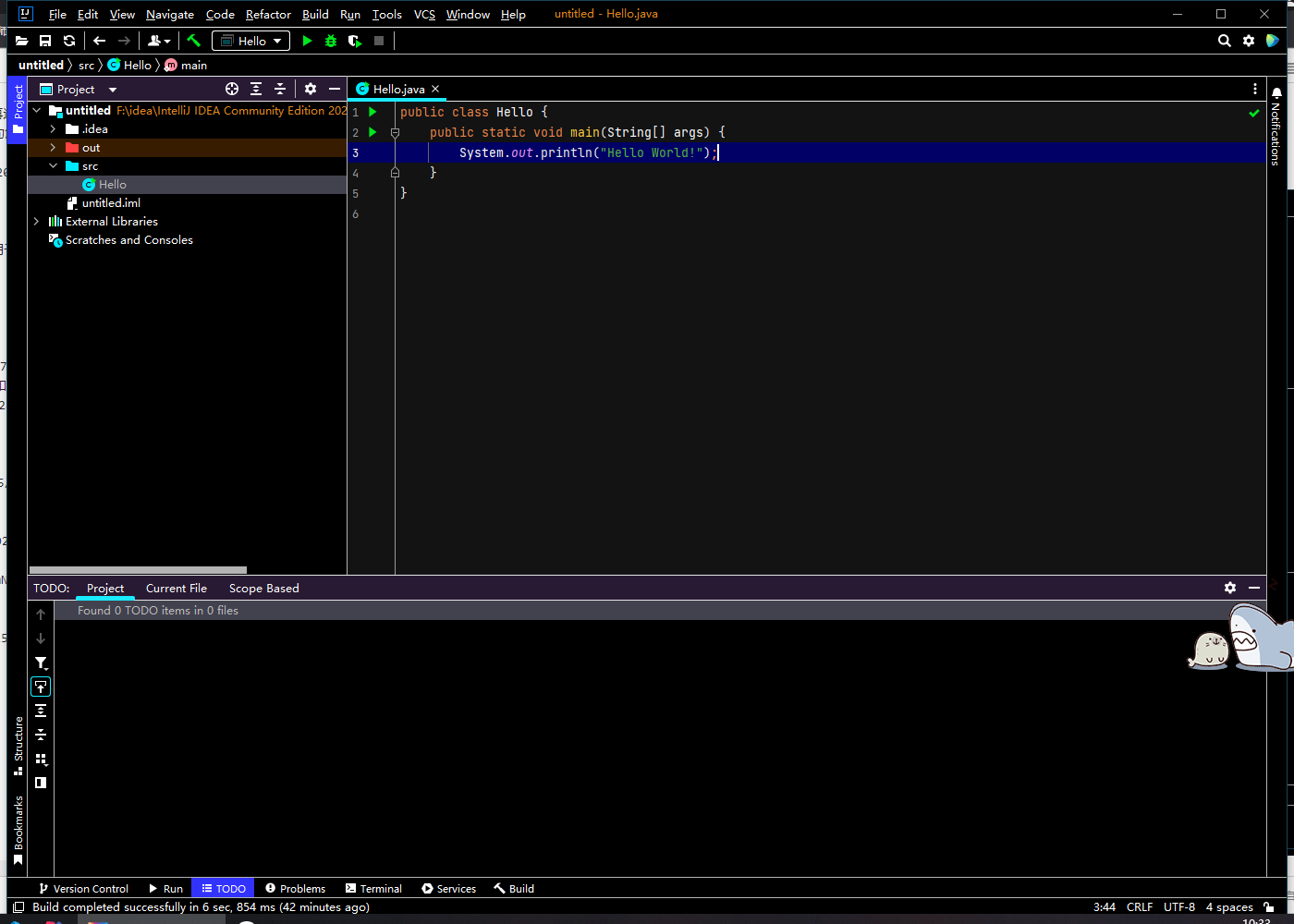This screenshot has height=924, width=1294.
Task: Collapse all in the Project panel header
Action: pos(280,89)
